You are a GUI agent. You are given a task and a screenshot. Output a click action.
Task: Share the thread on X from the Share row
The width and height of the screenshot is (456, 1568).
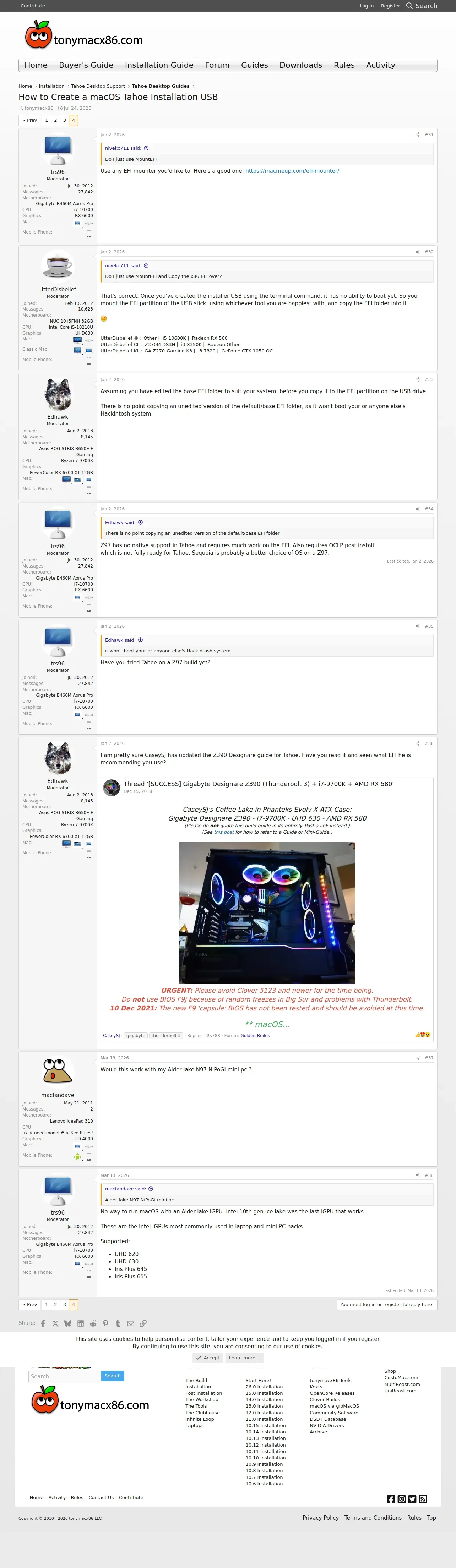(x=55, y=1323)
